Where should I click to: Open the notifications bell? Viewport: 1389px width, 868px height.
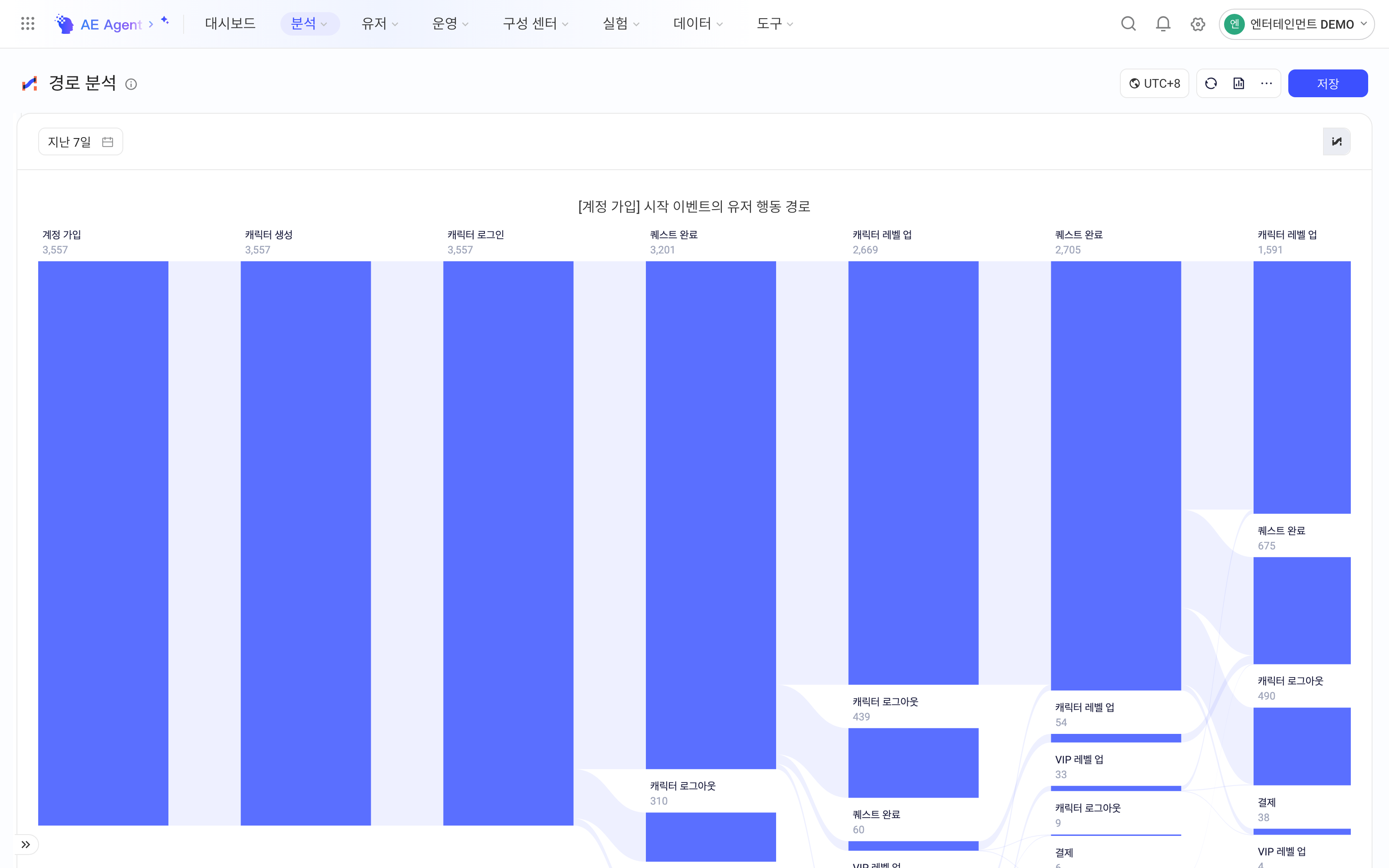click(1163, 24)
